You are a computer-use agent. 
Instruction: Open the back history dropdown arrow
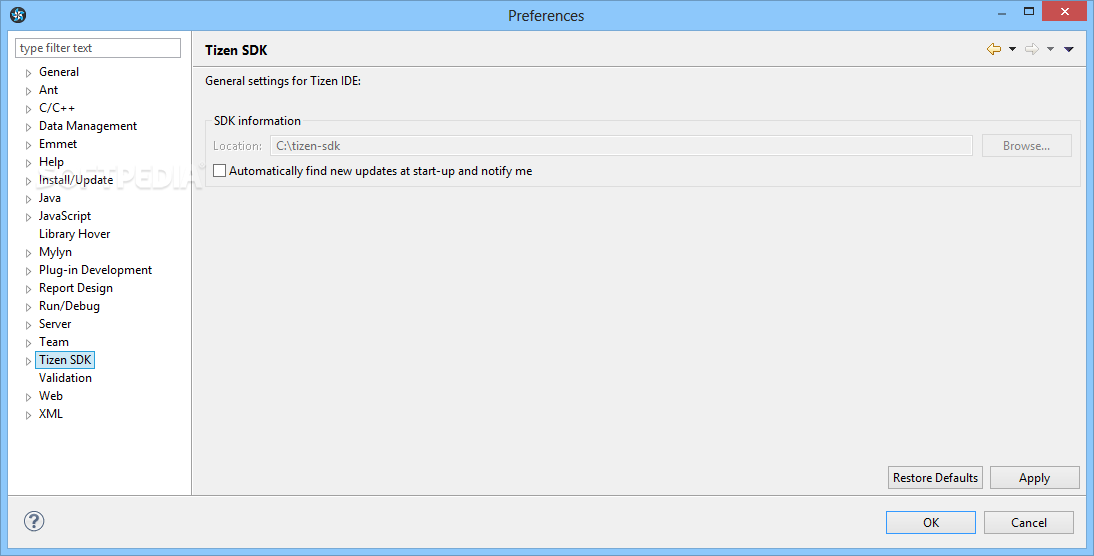(x=1012, y=49)
